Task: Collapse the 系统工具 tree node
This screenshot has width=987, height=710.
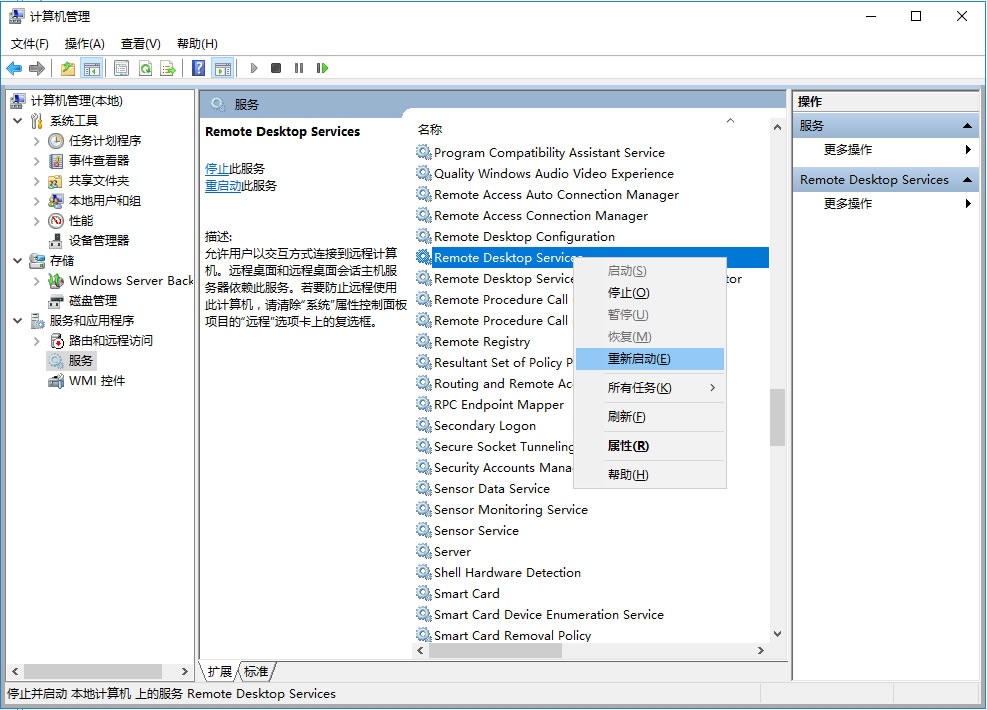Action: tap(18, 121)
